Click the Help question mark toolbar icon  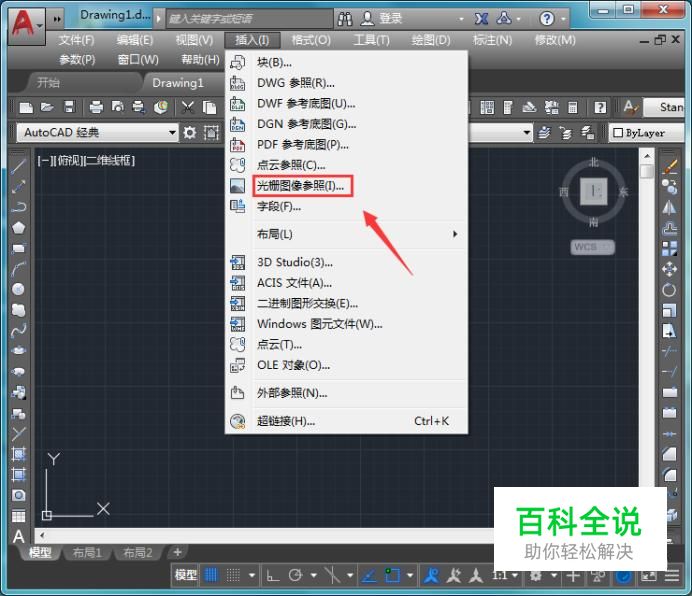tap(600, 107)
